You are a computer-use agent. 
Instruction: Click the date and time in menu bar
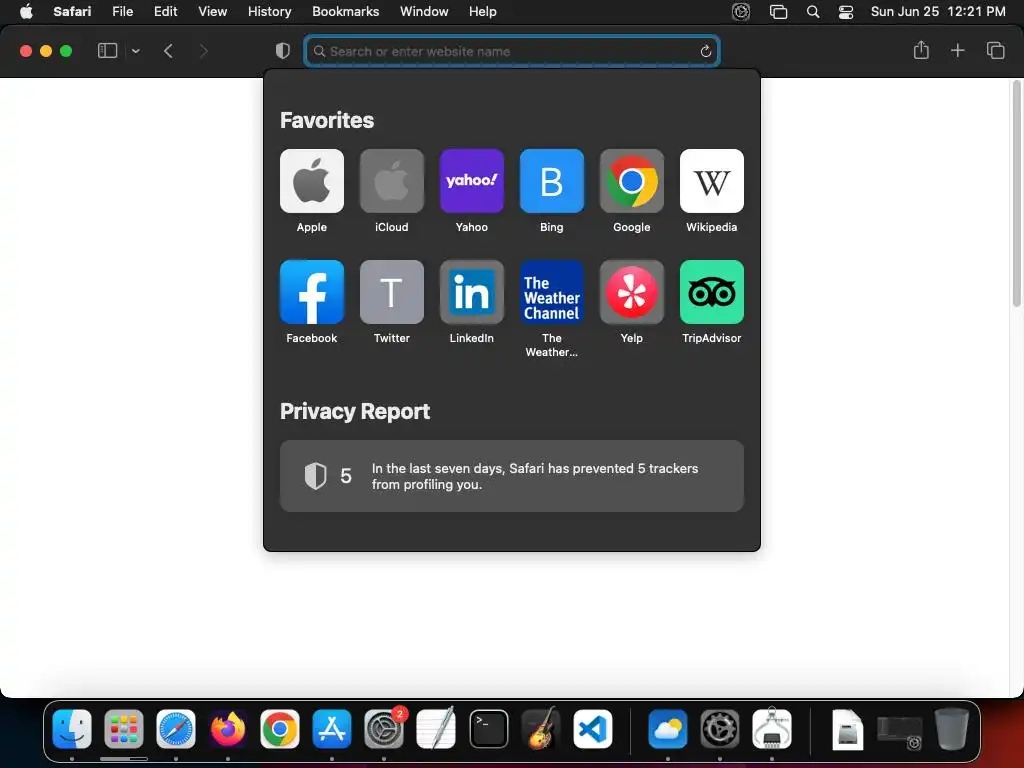[938, 12]
